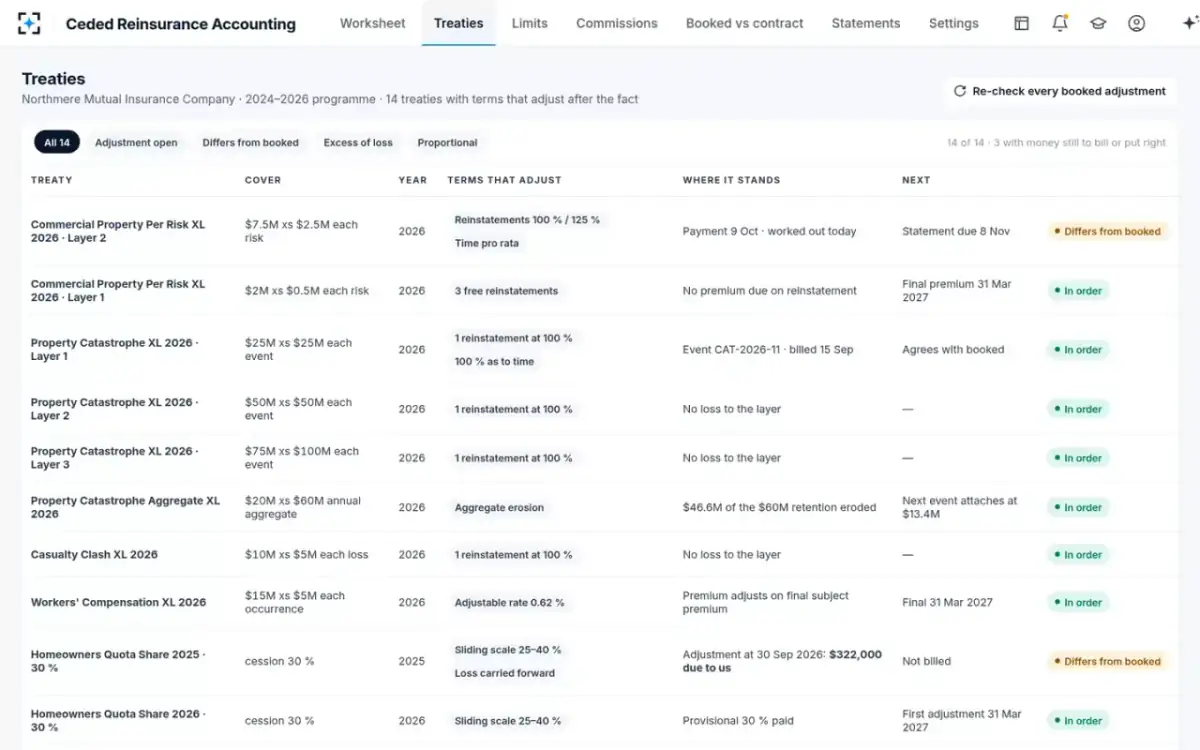1200x750 pixels.
Task: Open Workers' Compensation XL 2026 treaty
Action: (x=118, y=602)
